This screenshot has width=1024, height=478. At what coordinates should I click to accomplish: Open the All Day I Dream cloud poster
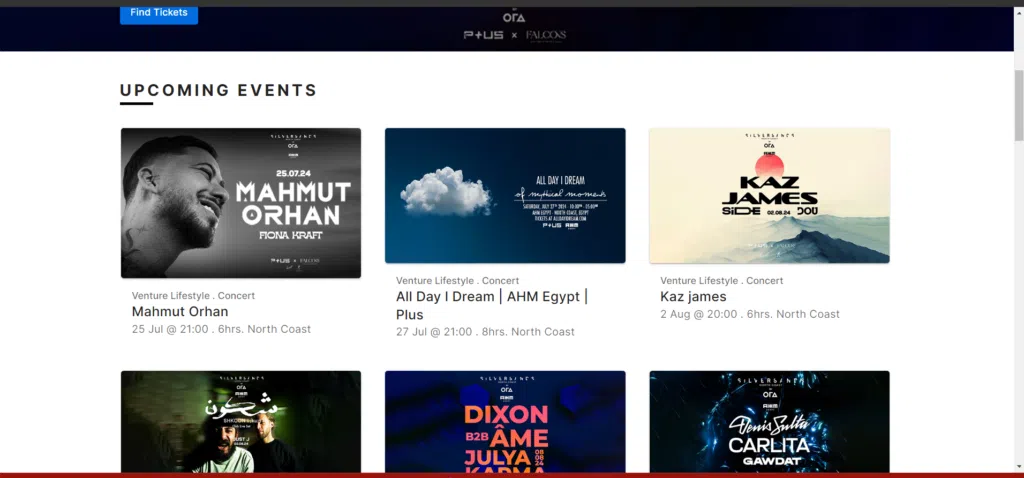coord(505,196)
